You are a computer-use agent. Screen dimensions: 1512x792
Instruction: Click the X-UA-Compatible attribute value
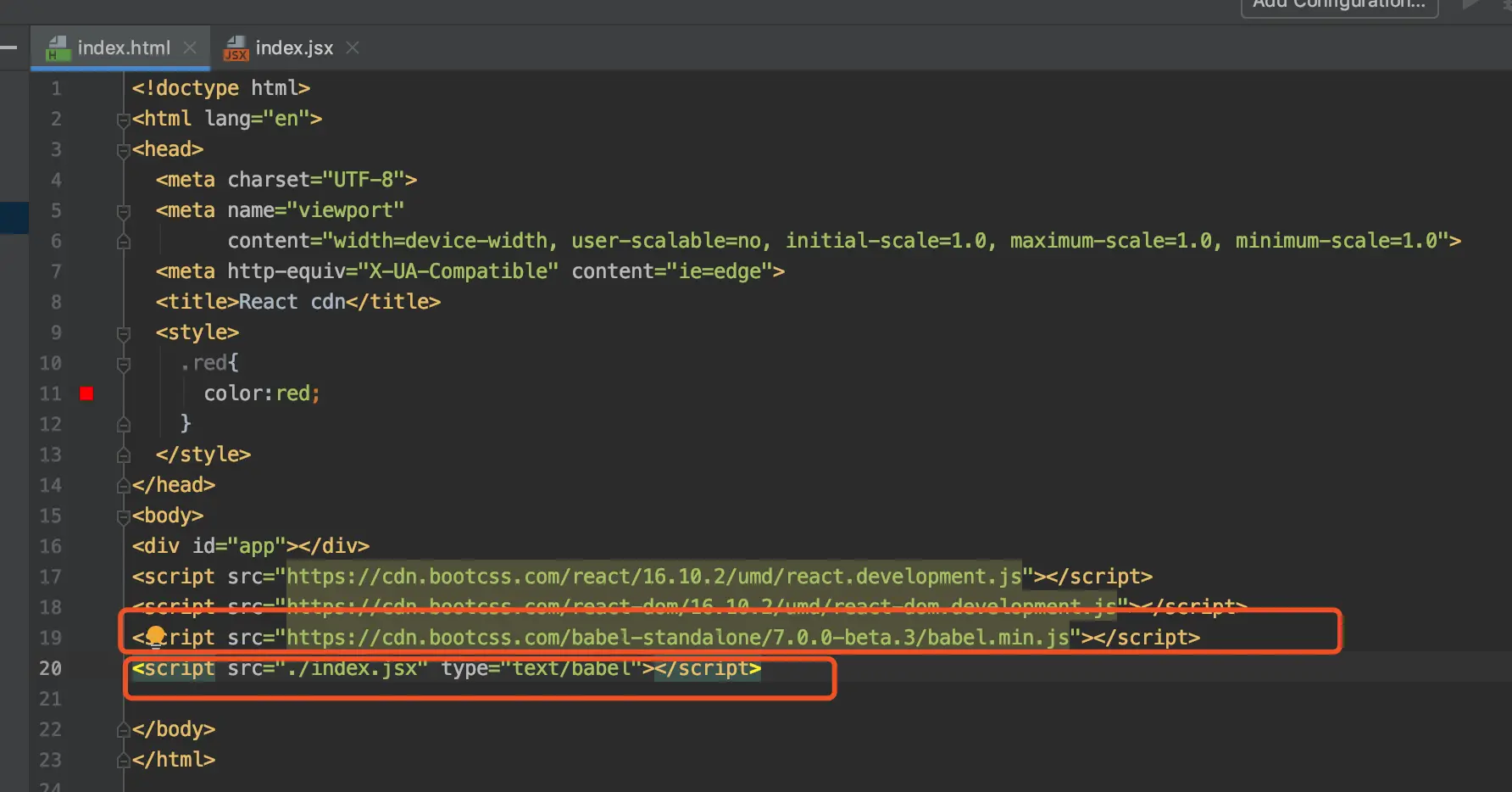click(459, 271)
